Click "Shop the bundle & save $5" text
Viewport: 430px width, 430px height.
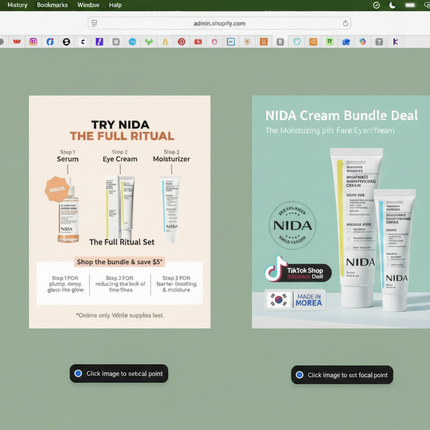click(x=120, y=262)
